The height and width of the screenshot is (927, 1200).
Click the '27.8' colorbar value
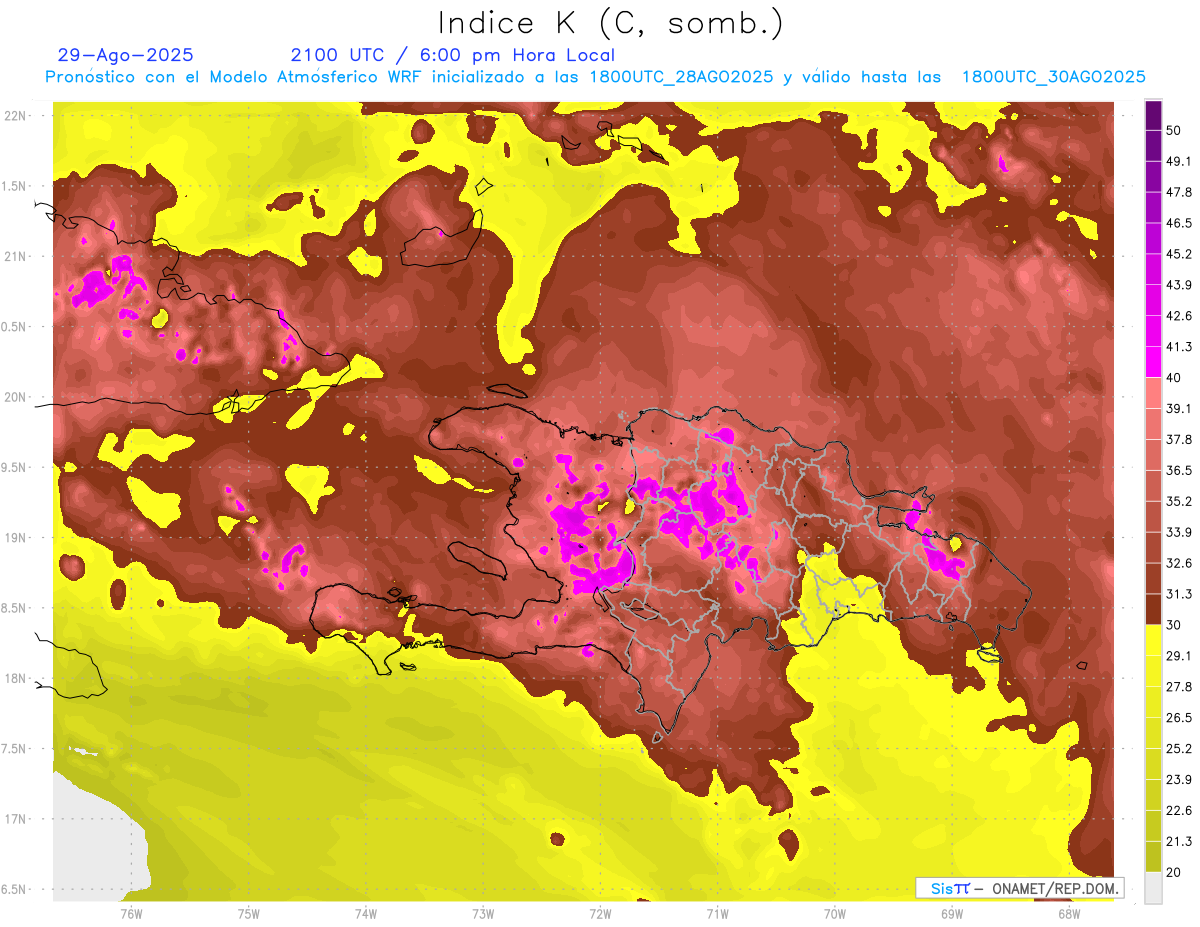pyautogui.click(x=1179, y=687)
